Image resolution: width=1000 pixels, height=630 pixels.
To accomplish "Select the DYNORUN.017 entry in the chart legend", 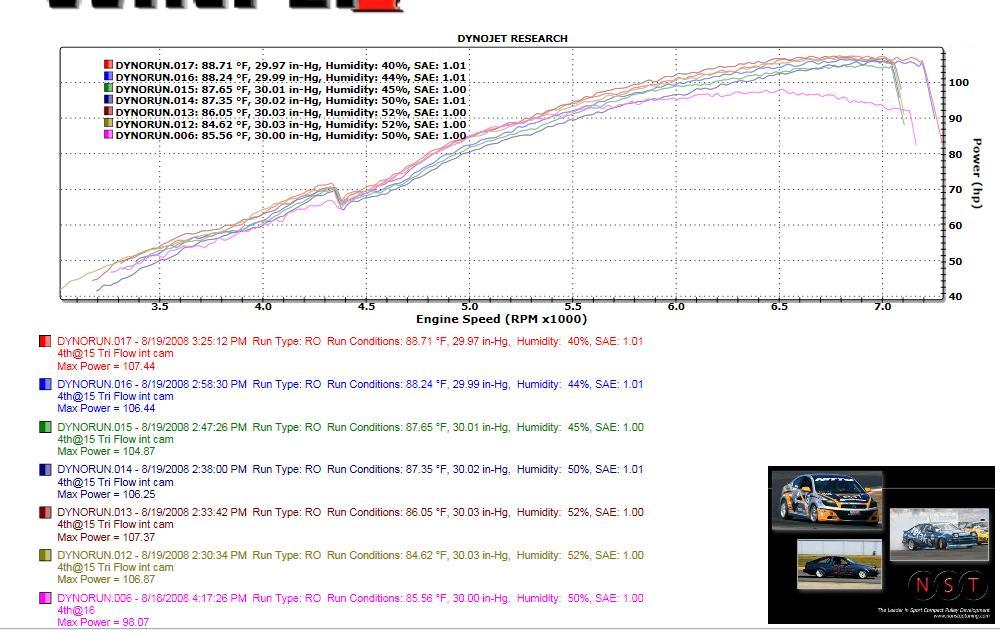I will pos(285,65).
